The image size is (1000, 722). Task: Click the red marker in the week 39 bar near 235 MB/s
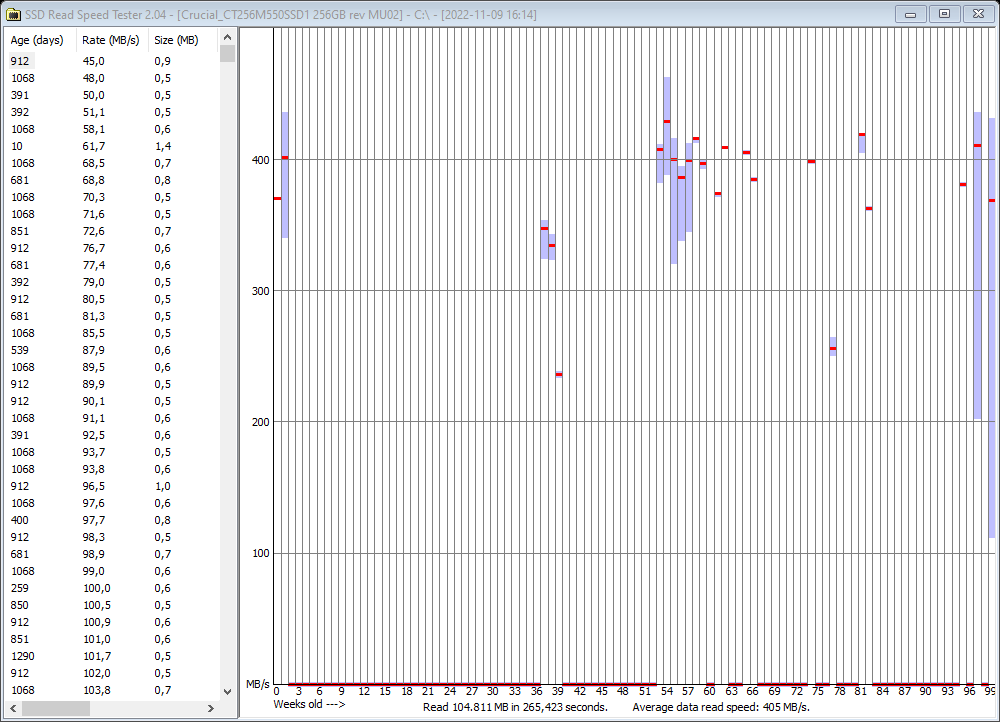(559, 374)
